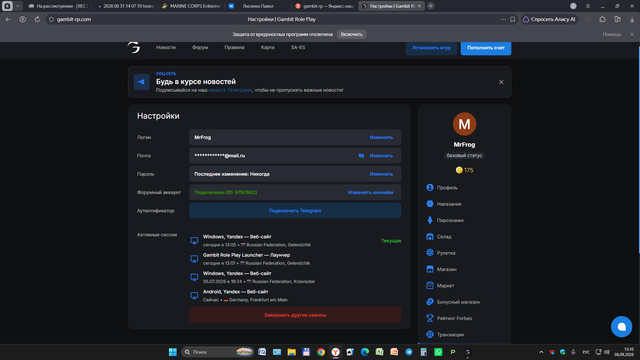Show hidden system tray icons chevron
This screenshot has height=360, width=640.
click(541, 352)
